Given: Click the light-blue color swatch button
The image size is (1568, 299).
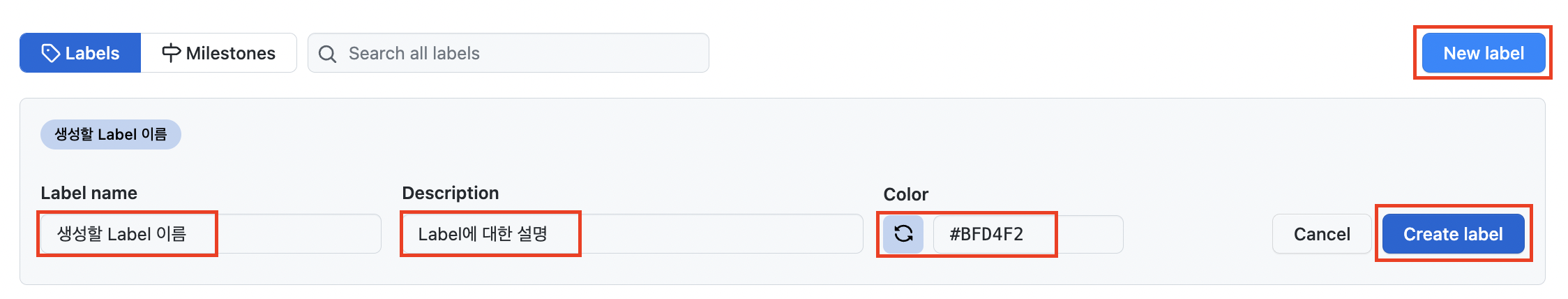Looking at the screenshot, I should (x=903, y=234).
